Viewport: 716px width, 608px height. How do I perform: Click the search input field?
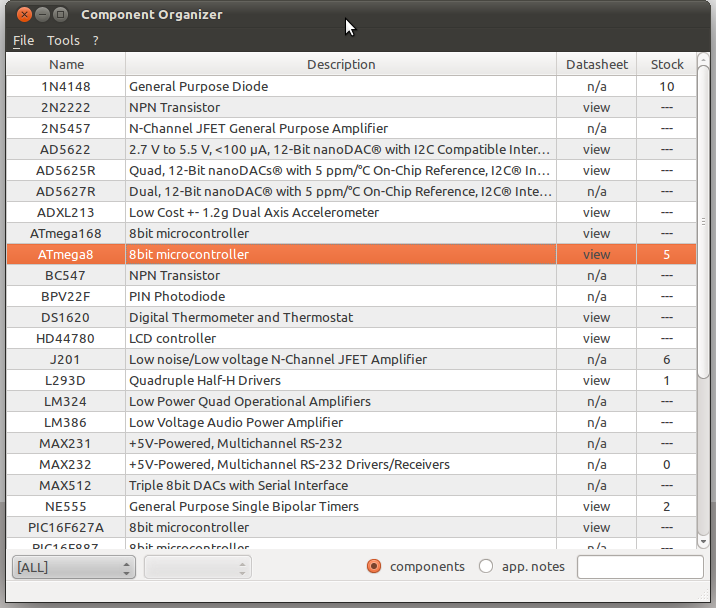tap(640, 567)
